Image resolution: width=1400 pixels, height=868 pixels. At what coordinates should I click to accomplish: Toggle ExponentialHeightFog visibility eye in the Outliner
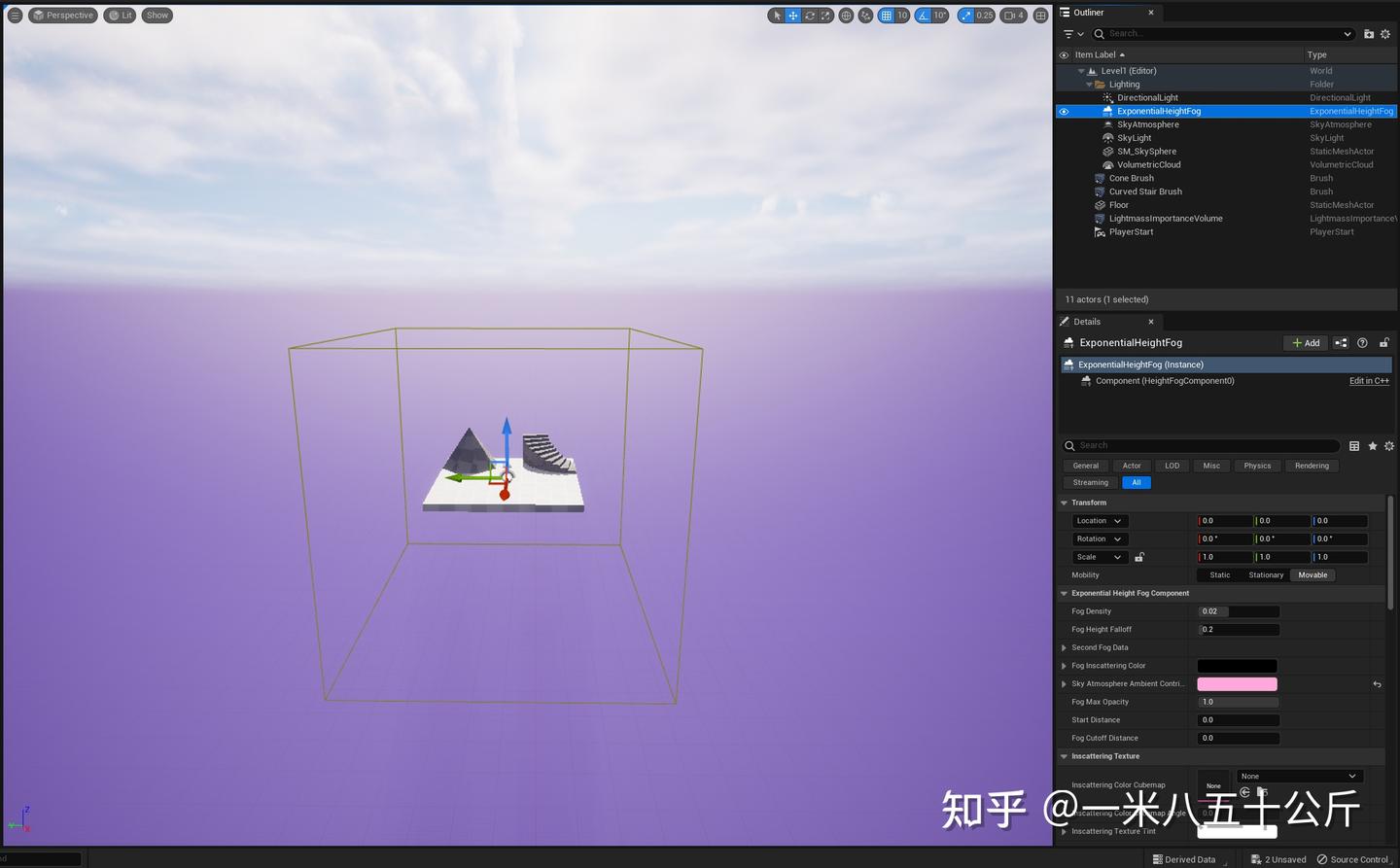pyautogui.click(x=1063, y=111)
